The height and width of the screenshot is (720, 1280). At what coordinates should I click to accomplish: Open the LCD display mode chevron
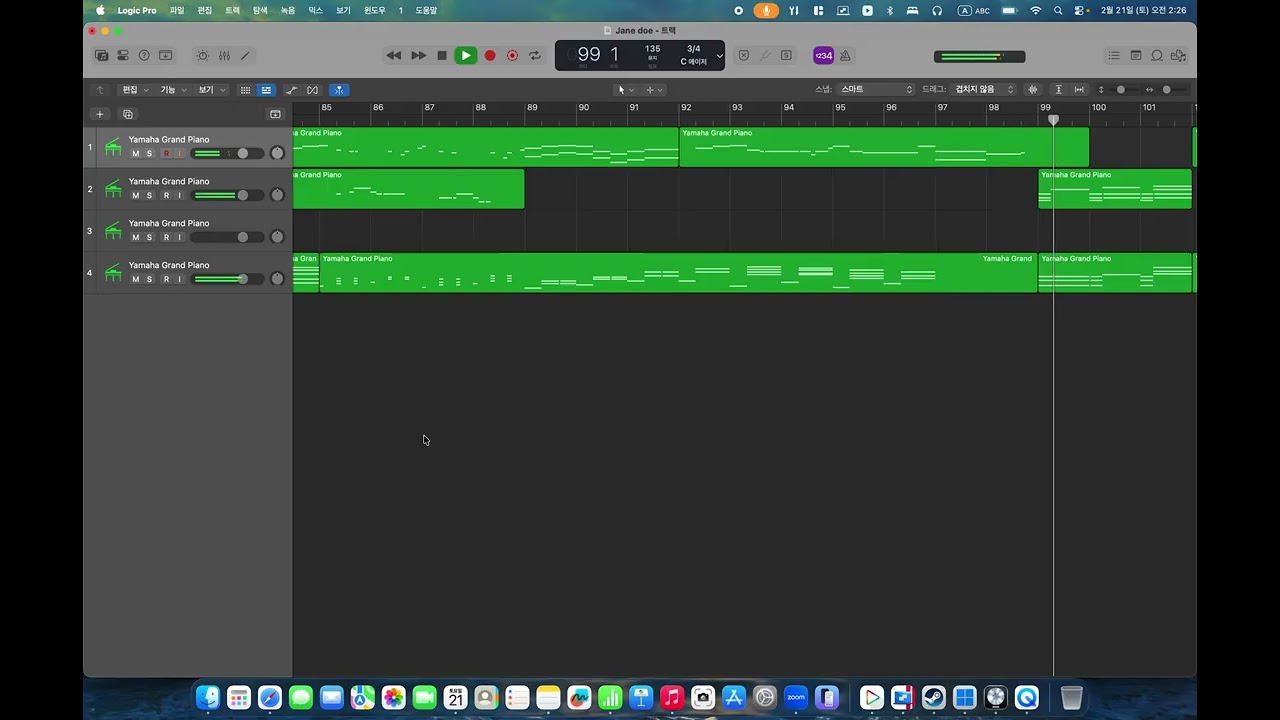[719, 56]
